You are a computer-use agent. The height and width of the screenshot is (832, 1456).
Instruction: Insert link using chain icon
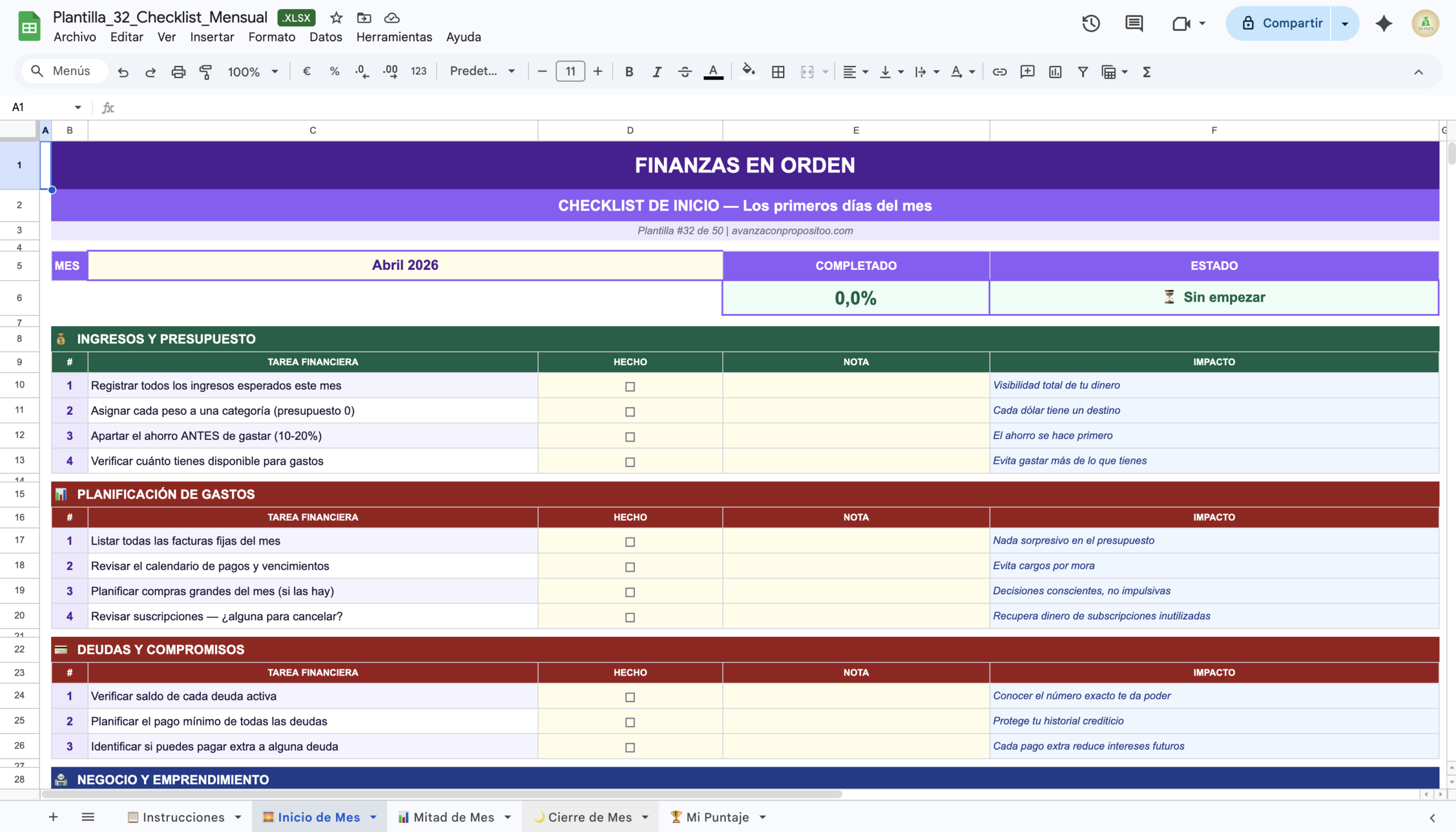pyautogui.click(x=999, y=72)
